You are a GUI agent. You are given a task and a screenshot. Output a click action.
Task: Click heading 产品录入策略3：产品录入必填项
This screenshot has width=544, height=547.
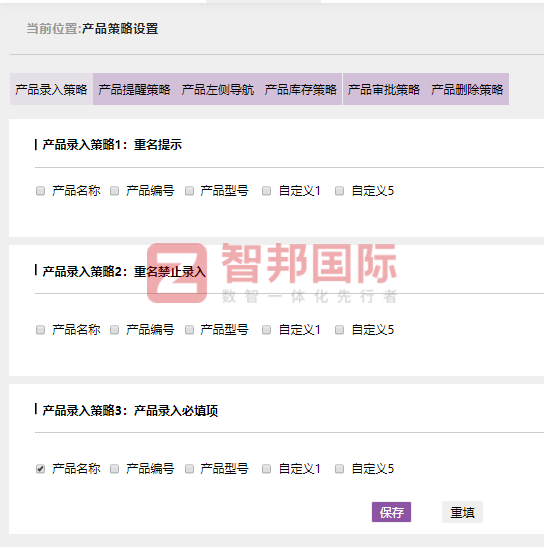[130, 411]
